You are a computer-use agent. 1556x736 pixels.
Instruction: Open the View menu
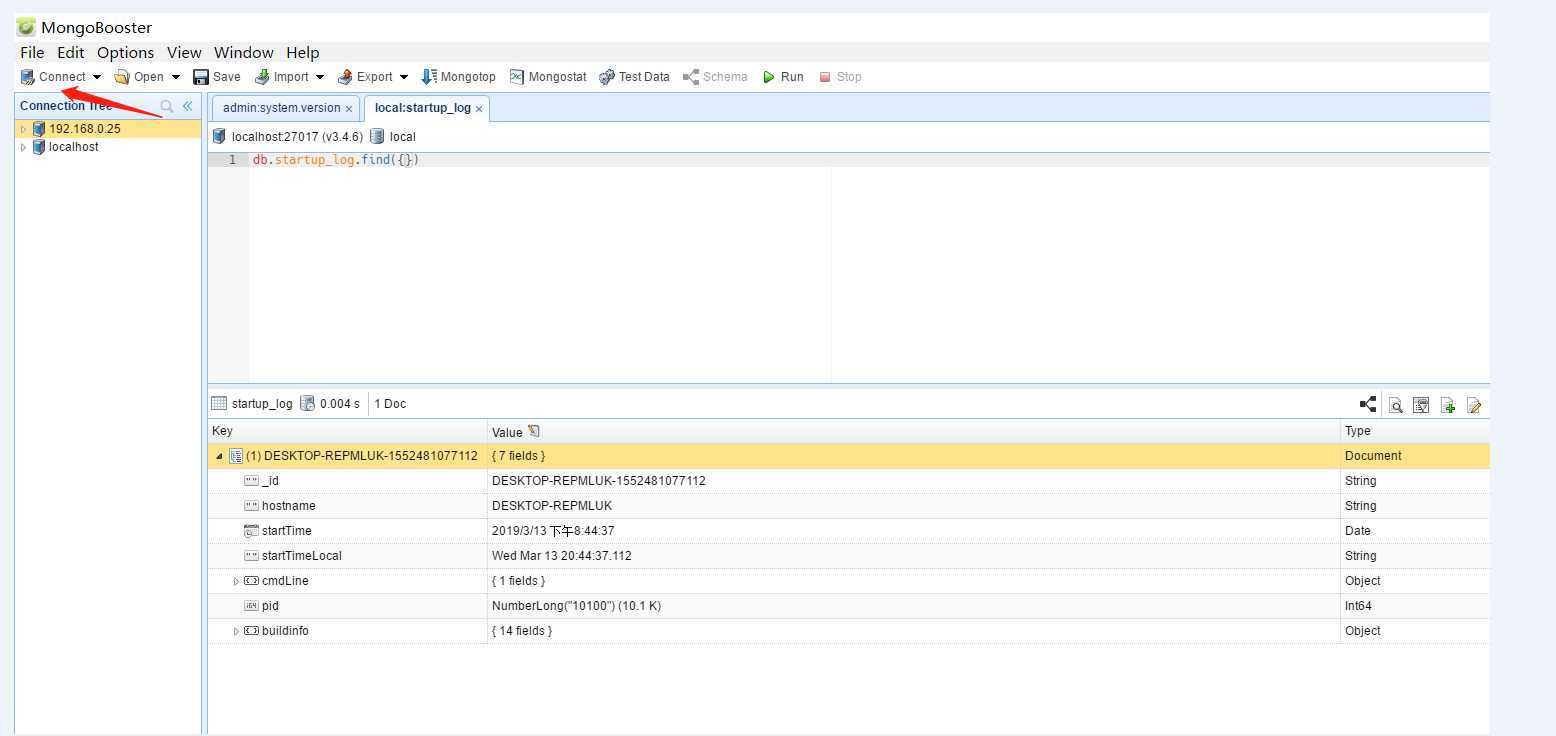tap(184, 52)
